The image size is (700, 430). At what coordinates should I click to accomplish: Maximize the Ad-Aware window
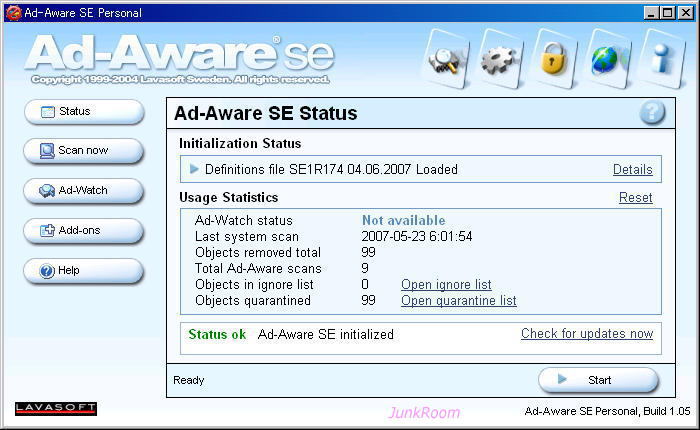[x=668, y=13]
